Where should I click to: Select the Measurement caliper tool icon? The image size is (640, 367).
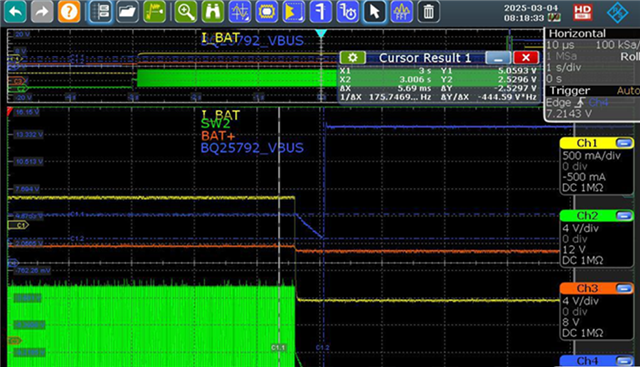point(320,11)
